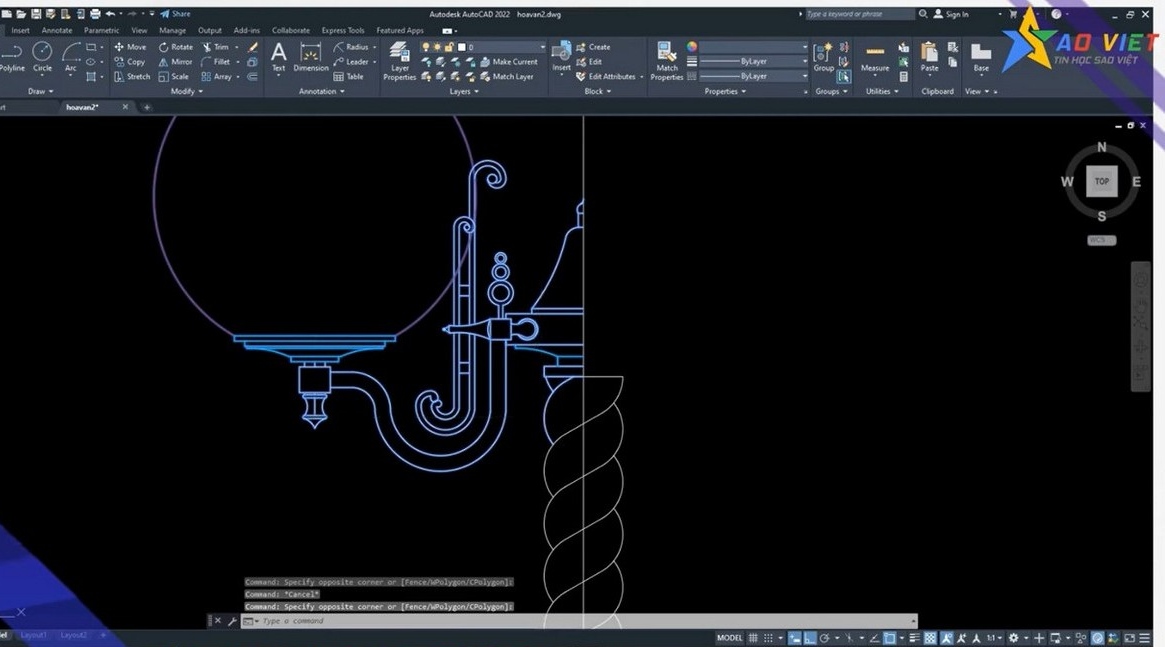Open the layer dropdown showing layer 0
Image resolution: width=1165 pixels, height=647 pixels.
500,46
